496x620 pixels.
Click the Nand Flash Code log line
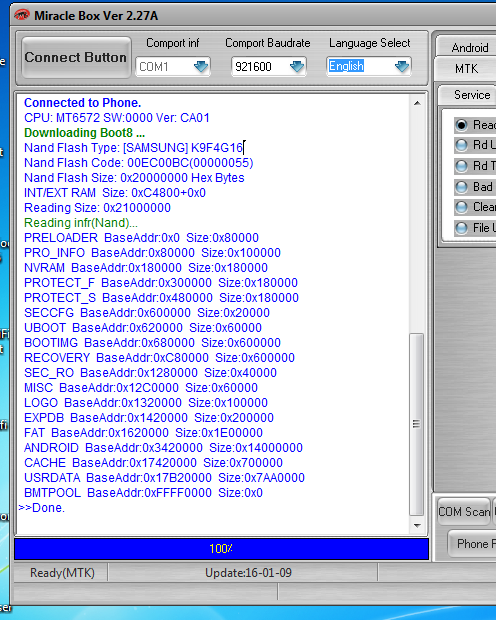coord(138,163)
